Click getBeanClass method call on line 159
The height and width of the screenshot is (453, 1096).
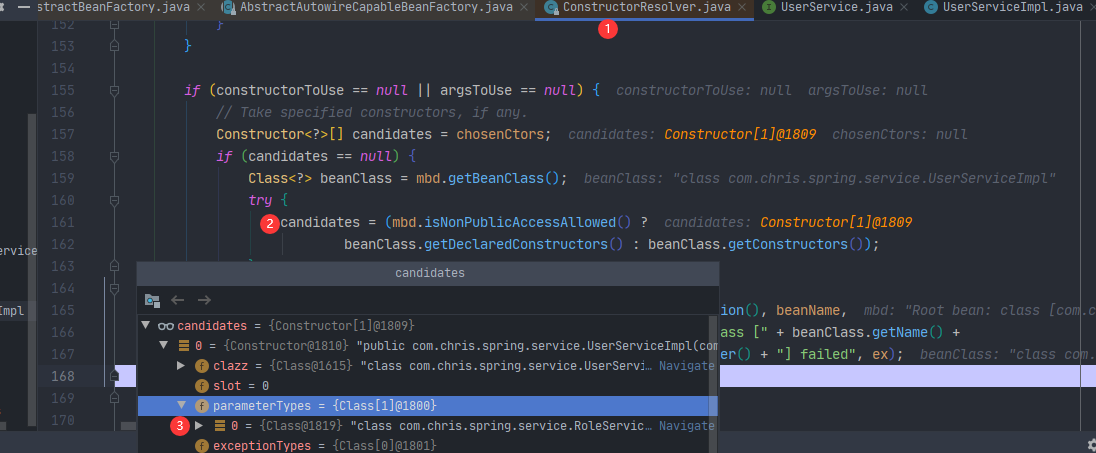coord(496,178)
